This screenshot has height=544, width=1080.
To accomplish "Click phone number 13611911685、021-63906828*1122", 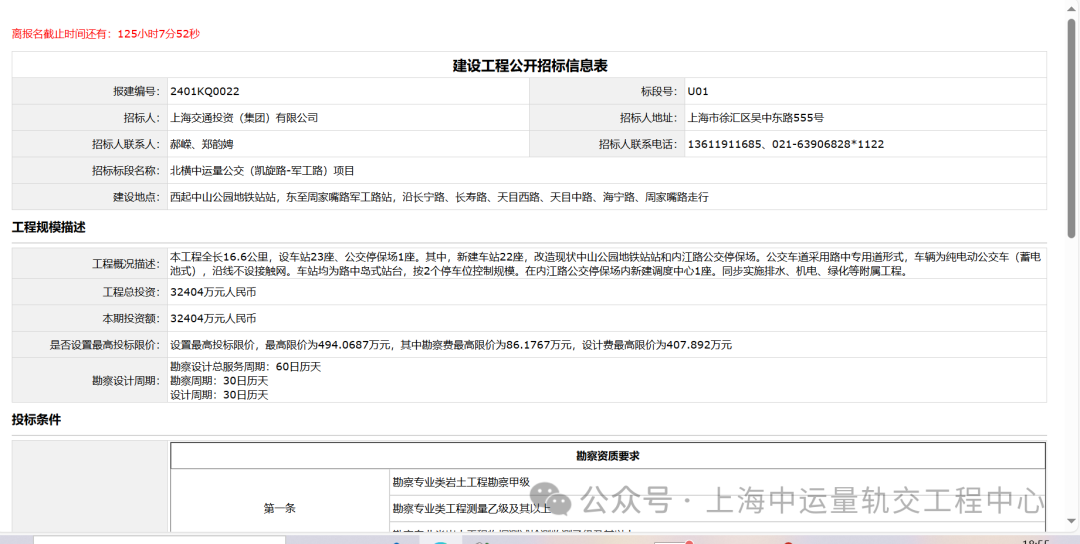I will click(785, 144).
